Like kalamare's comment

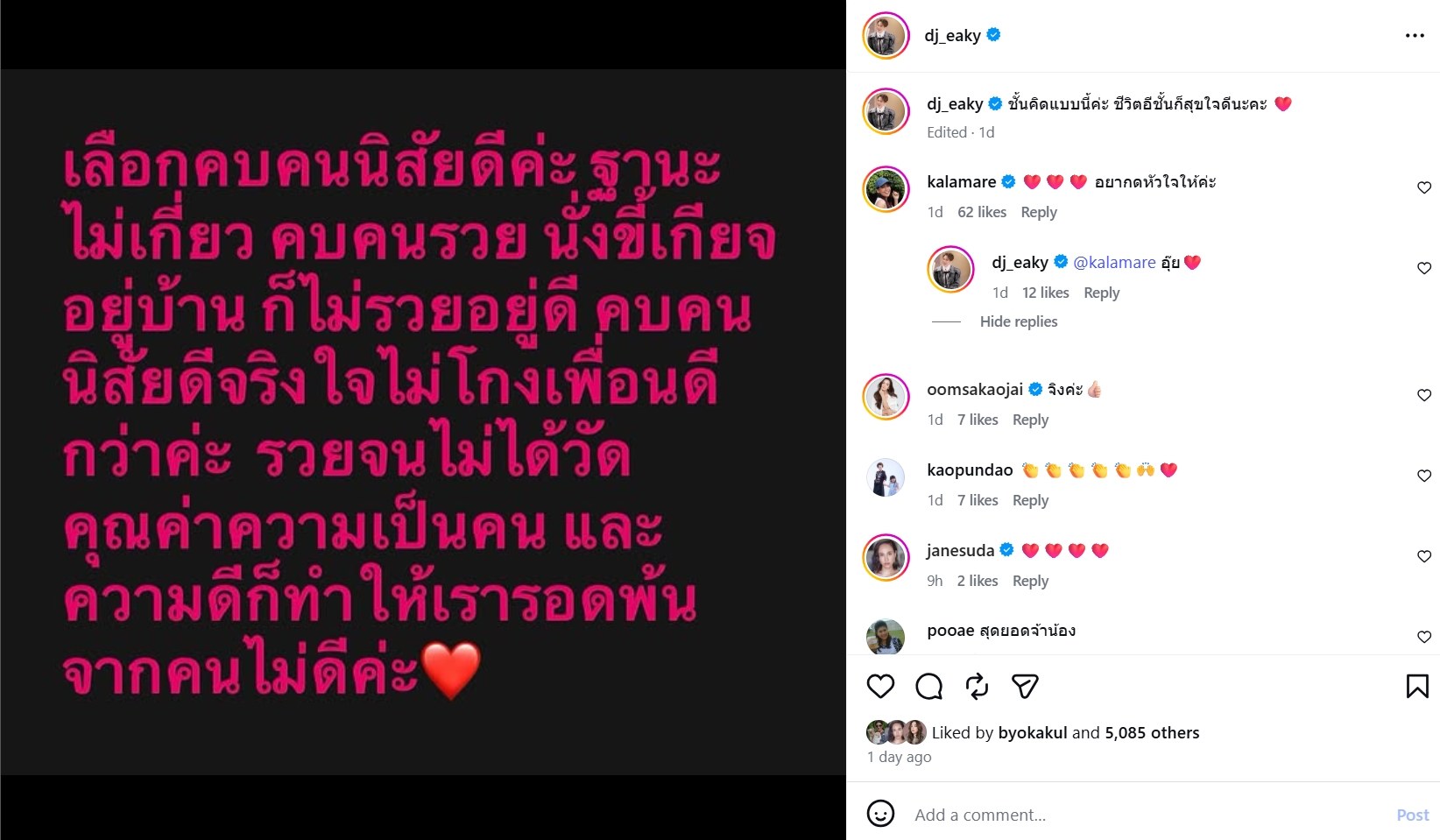[1424, 187]
